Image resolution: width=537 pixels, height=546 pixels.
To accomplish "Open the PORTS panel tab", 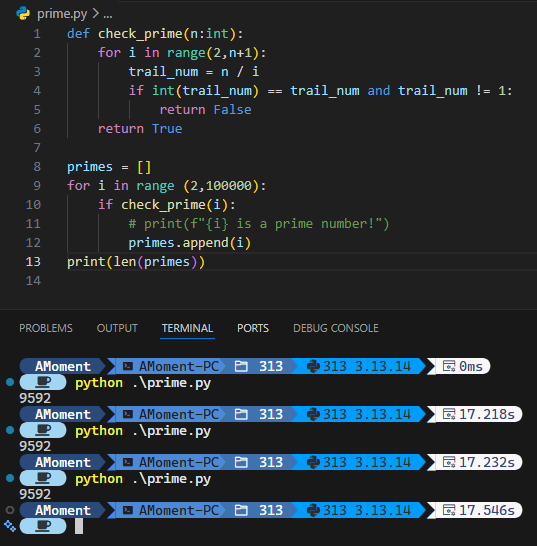I will 253,328.
